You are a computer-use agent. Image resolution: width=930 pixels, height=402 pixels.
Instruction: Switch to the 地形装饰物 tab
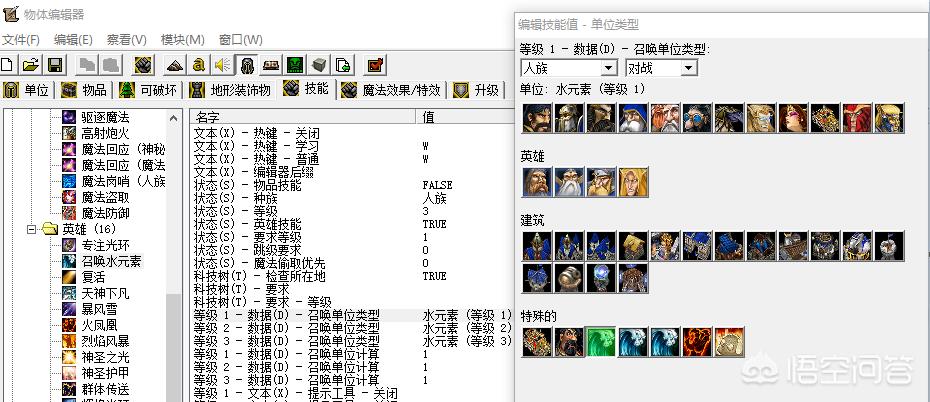pos(231,90)
